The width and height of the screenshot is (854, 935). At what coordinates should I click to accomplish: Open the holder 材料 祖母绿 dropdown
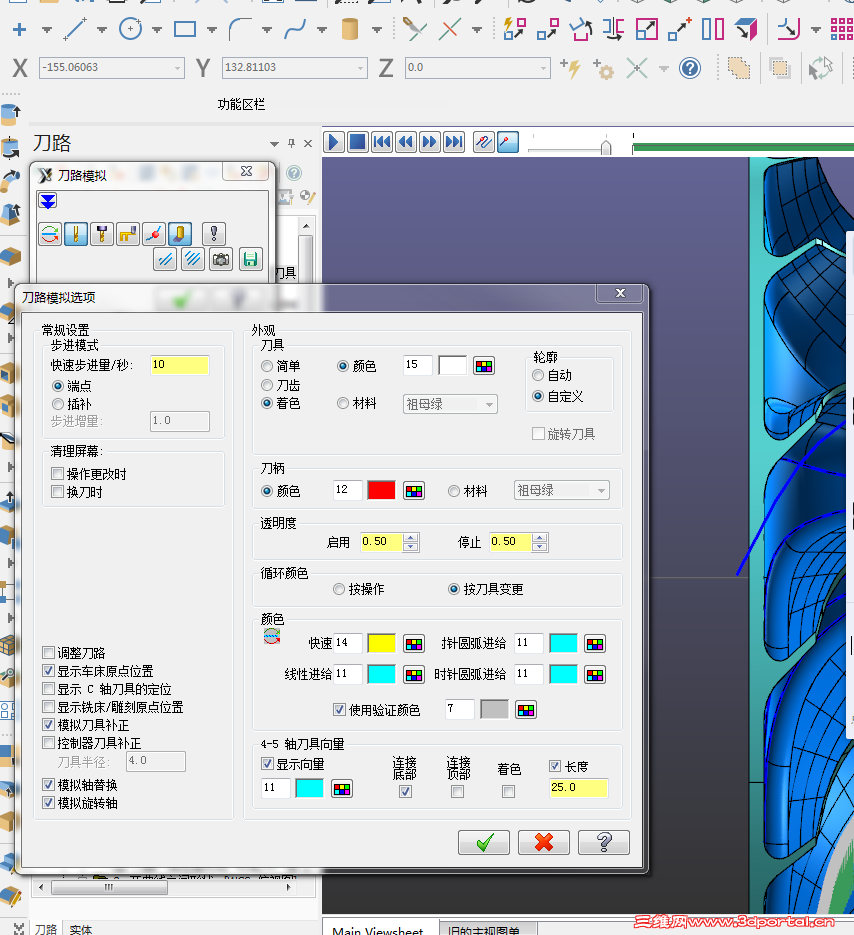pos(561,490)
